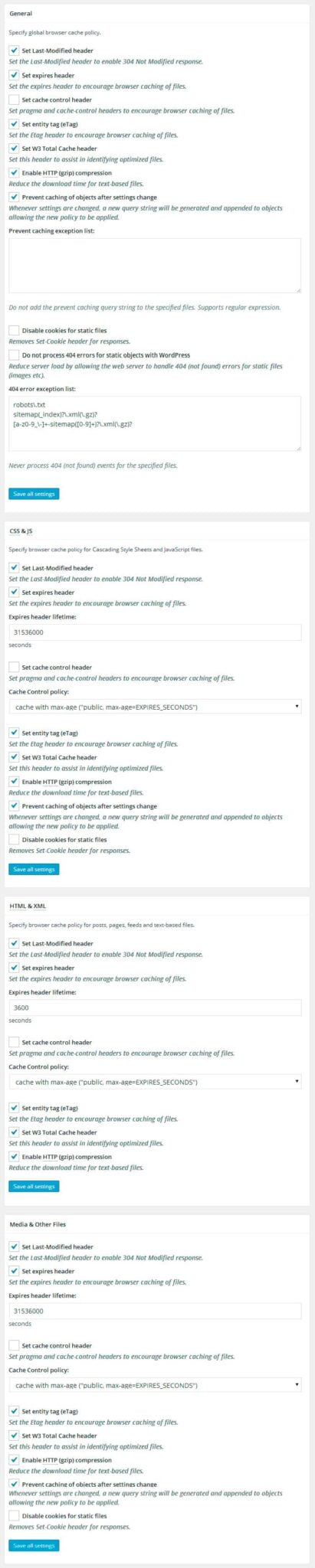This screenshot has height=1568, width=315.
Task: Click Save all settings in General section
Action: [x=34, y=494]
